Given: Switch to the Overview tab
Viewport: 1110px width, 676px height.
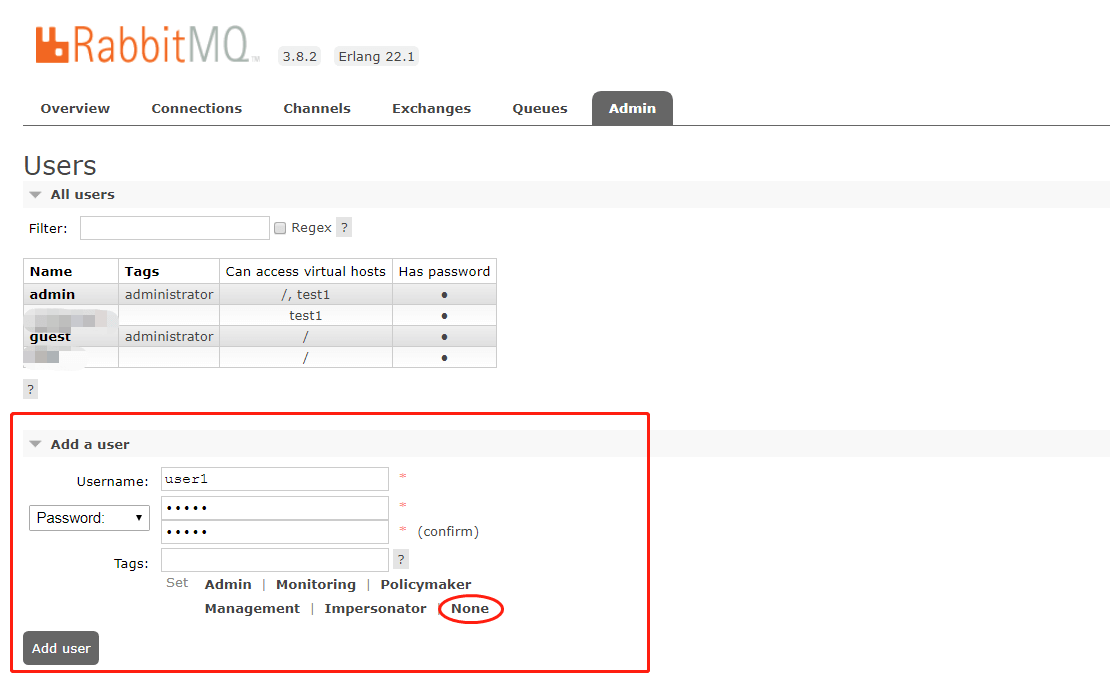Looking at the screenshot, I should click(x=75, y=108).
